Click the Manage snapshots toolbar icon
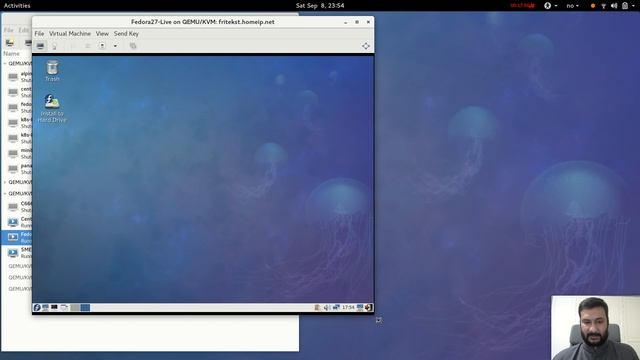 133,46
